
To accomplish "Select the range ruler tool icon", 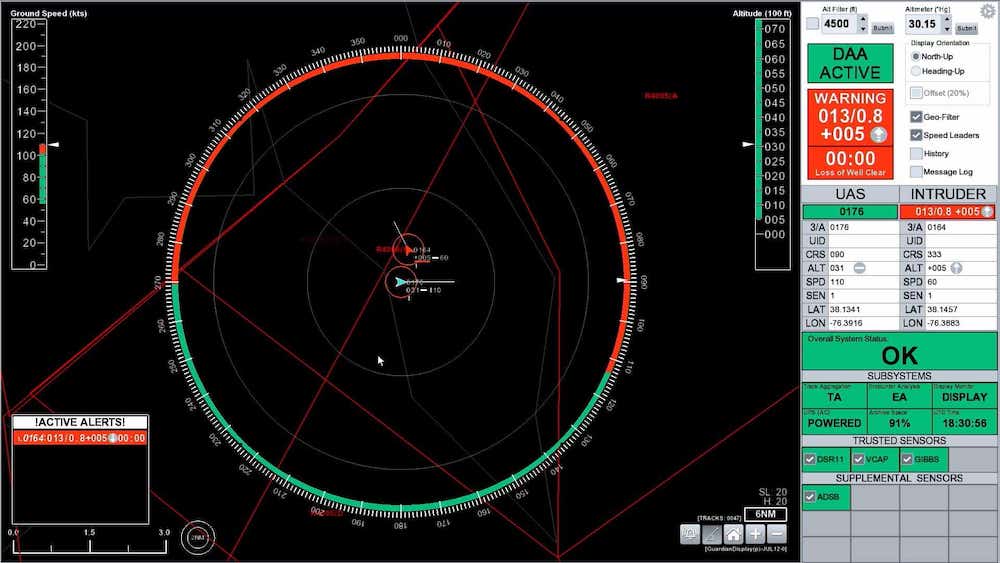I will point(712,534).
